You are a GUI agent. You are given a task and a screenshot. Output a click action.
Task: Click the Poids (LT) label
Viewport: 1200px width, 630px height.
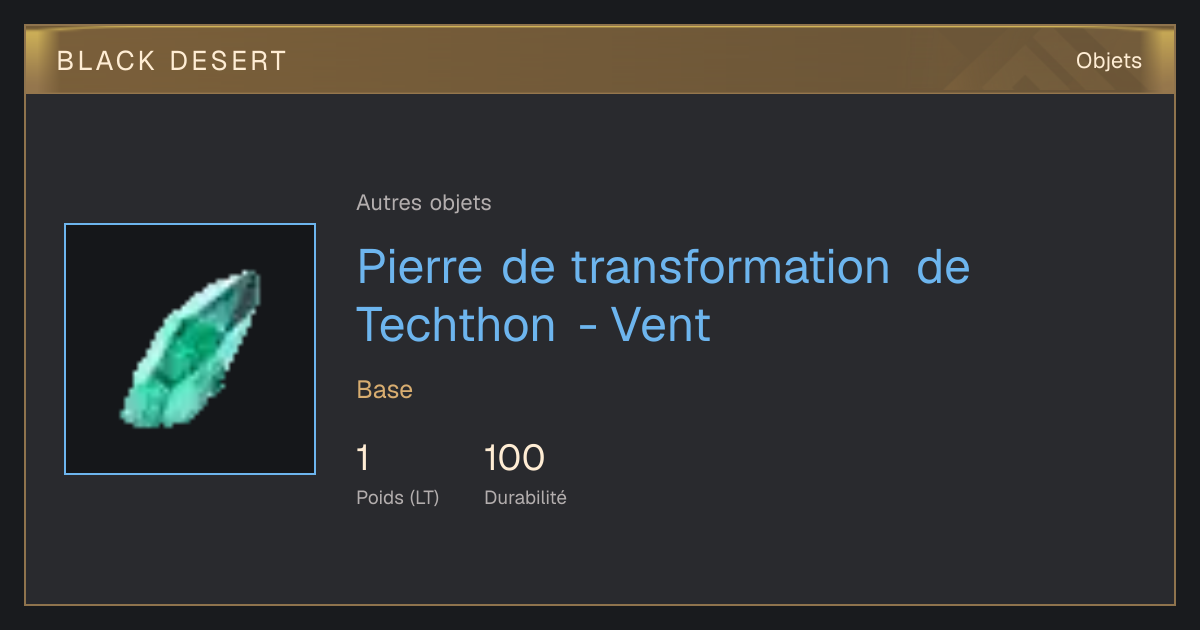(x=398, y=497)
